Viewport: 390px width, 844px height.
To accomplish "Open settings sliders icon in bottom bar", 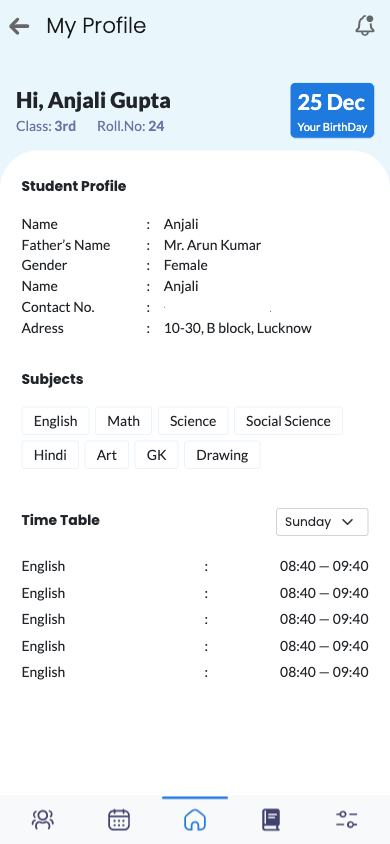I will coord(346,820).
